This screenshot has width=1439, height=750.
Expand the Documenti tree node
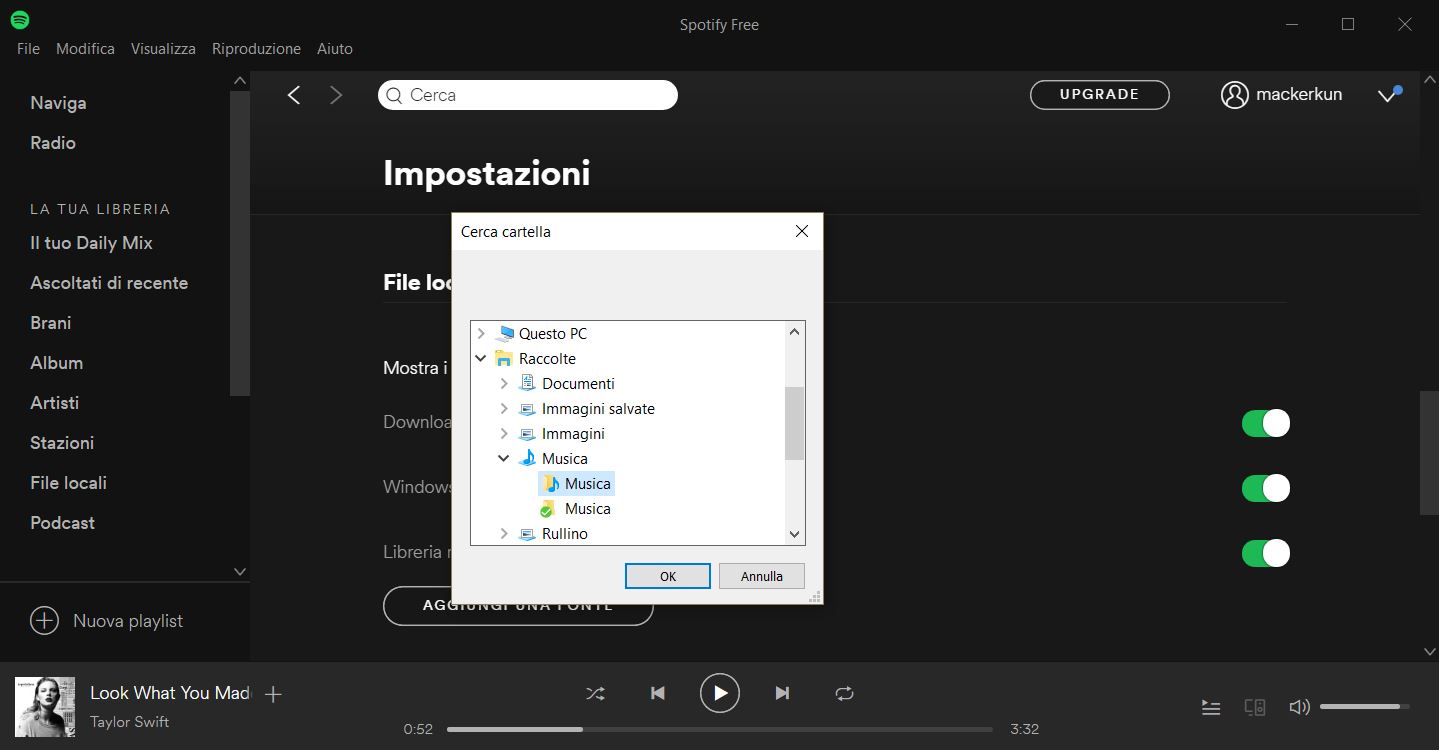504,384
